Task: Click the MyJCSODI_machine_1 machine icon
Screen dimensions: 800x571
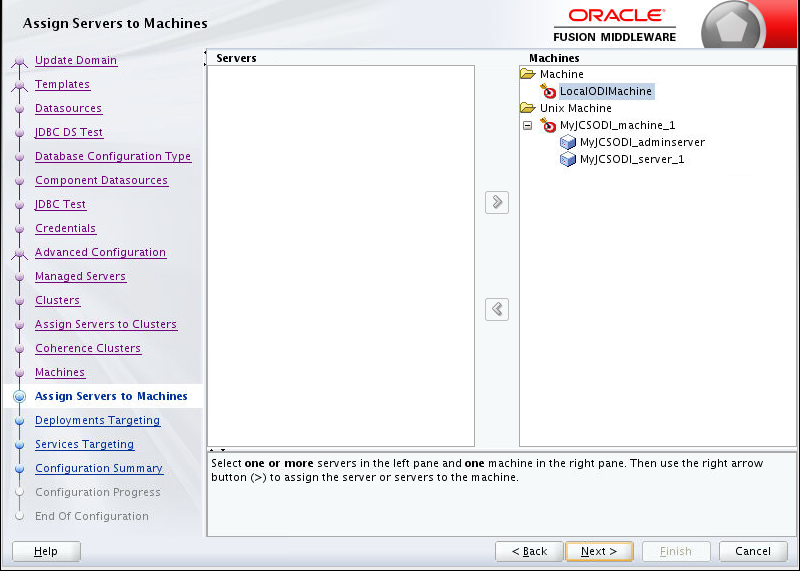Action: click(x=548, y=125)
